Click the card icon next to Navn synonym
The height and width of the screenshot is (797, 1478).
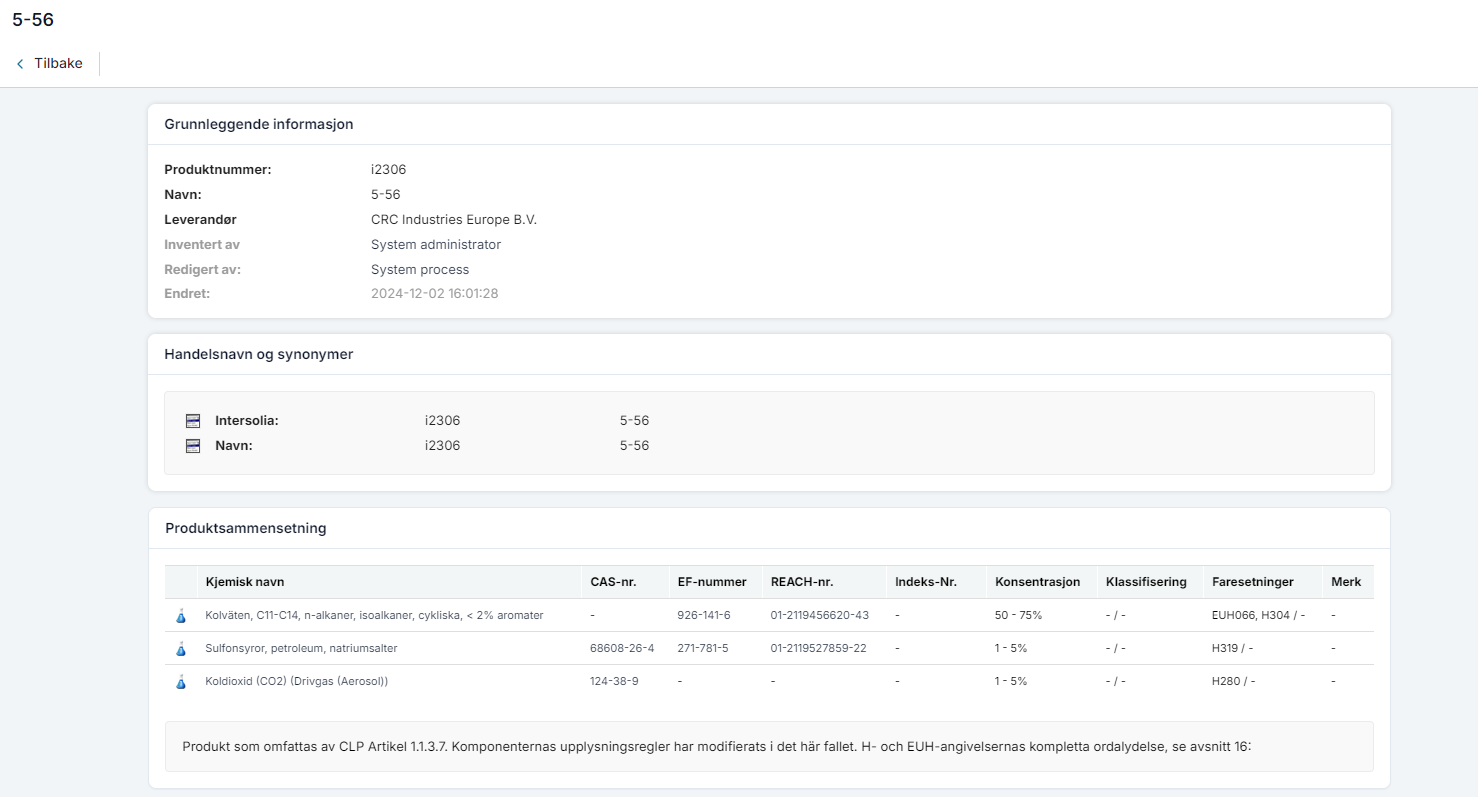(x=193, y=446)
